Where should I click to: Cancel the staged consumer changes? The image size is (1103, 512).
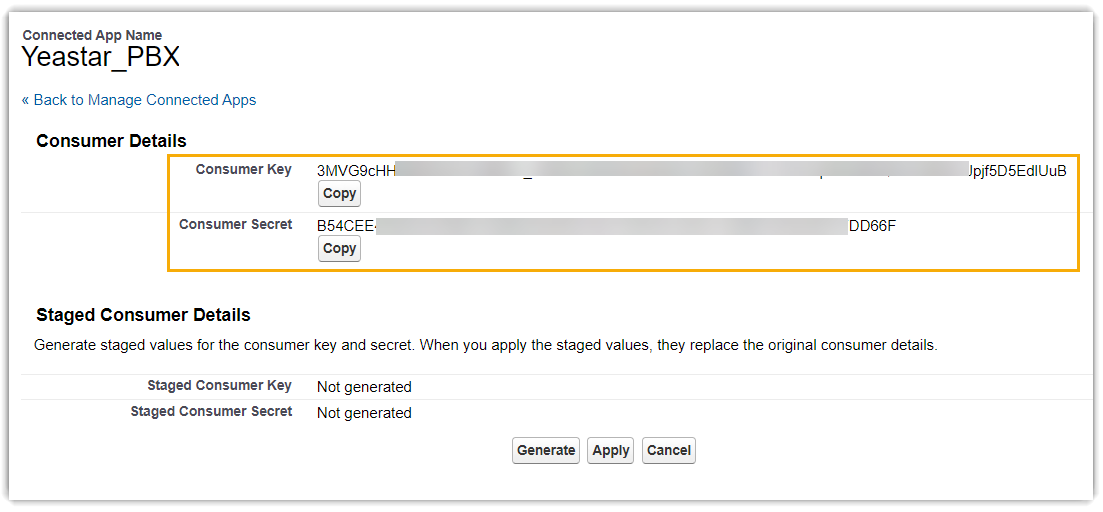[668, 451]
